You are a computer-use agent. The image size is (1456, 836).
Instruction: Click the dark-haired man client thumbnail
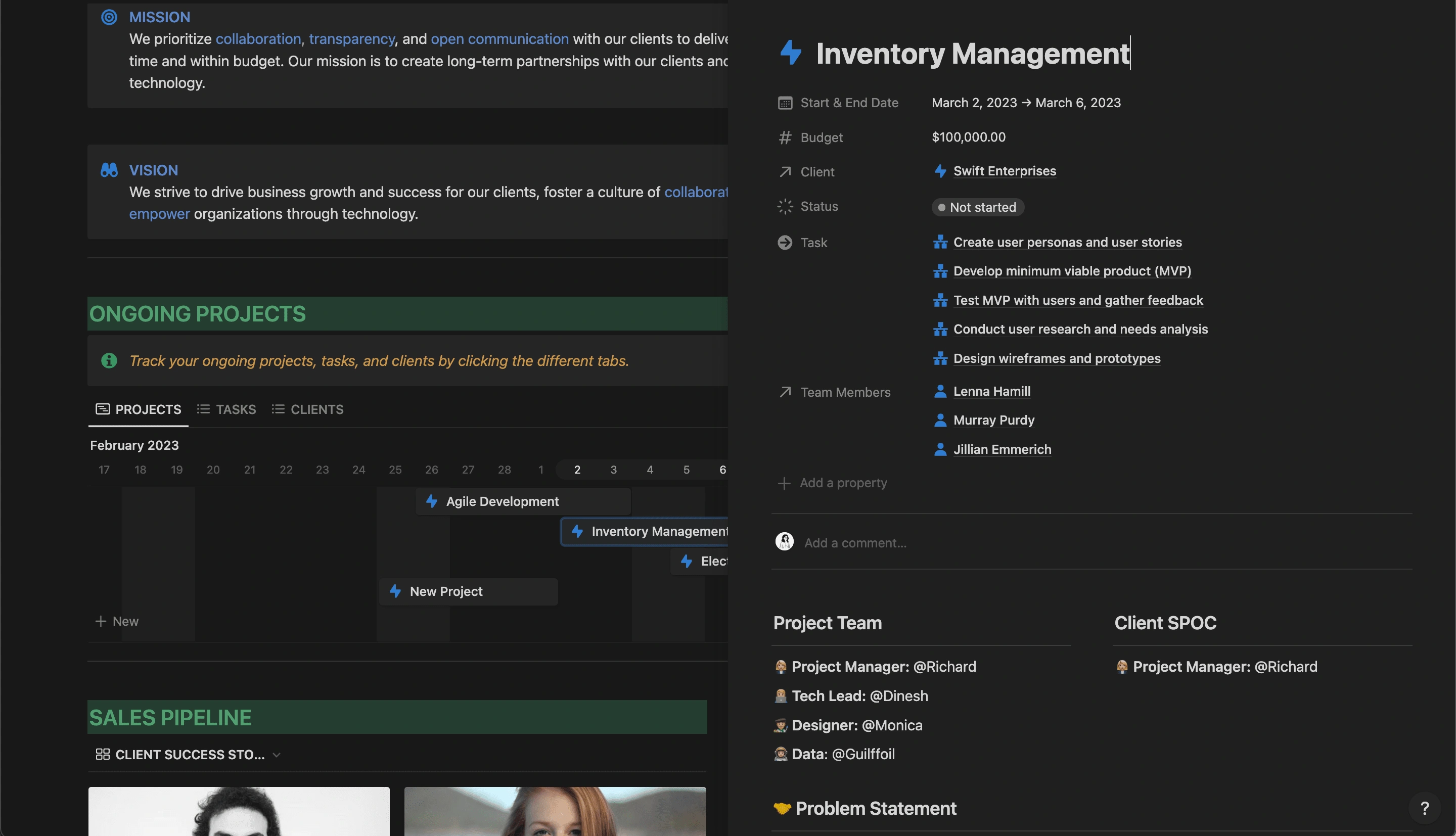coord(239,811)
